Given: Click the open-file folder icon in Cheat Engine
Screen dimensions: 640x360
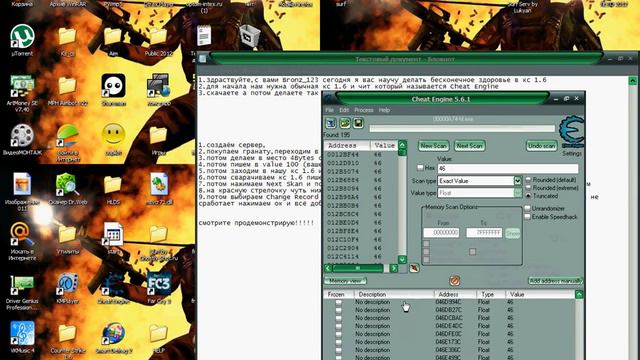Looking at the screenshot, I should point(345,123).
